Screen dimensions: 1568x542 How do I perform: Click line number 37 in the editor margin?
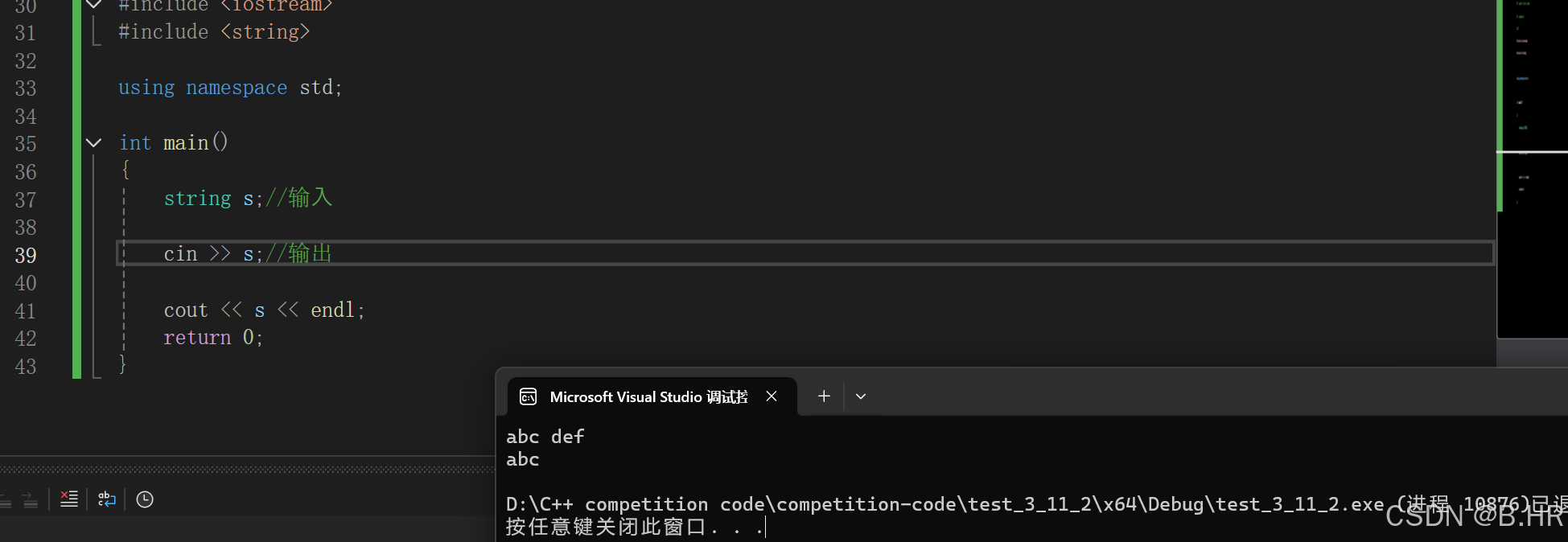click(x=25, y=199)
